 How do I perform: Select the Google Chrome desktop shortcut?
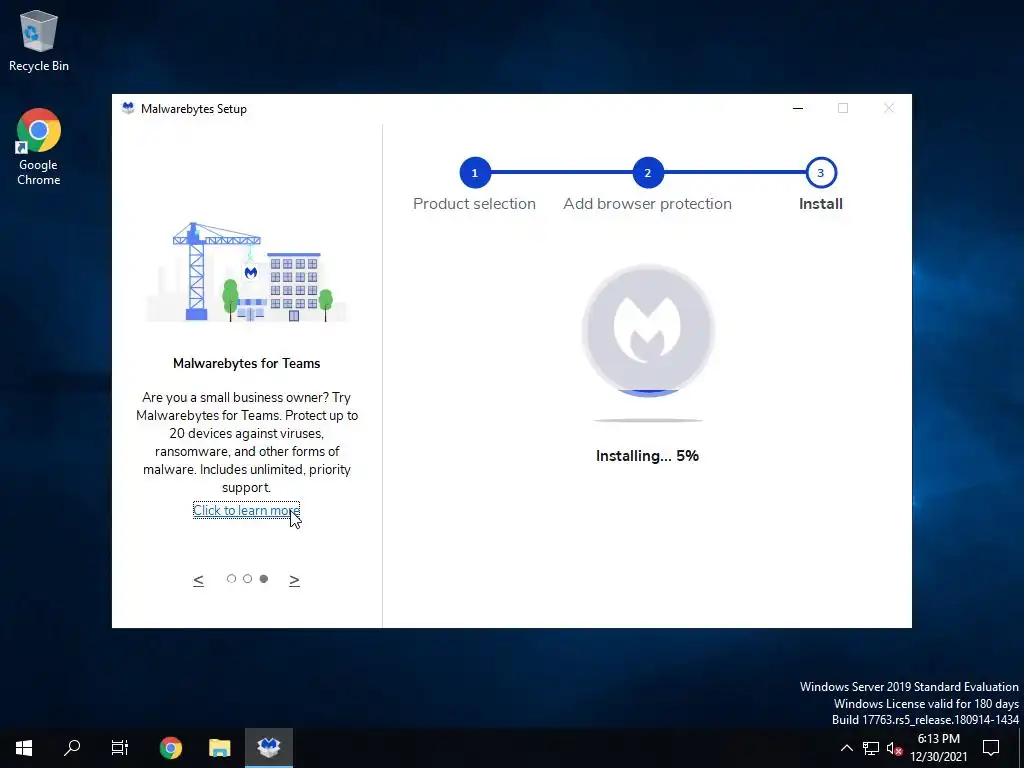point(39,147)
